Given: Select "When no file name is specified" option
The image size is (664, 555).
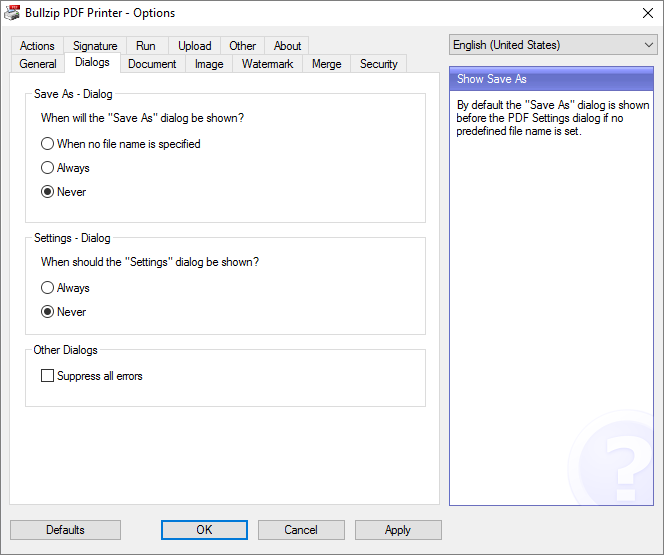Looking at the screenshot, I should (121, 144).
